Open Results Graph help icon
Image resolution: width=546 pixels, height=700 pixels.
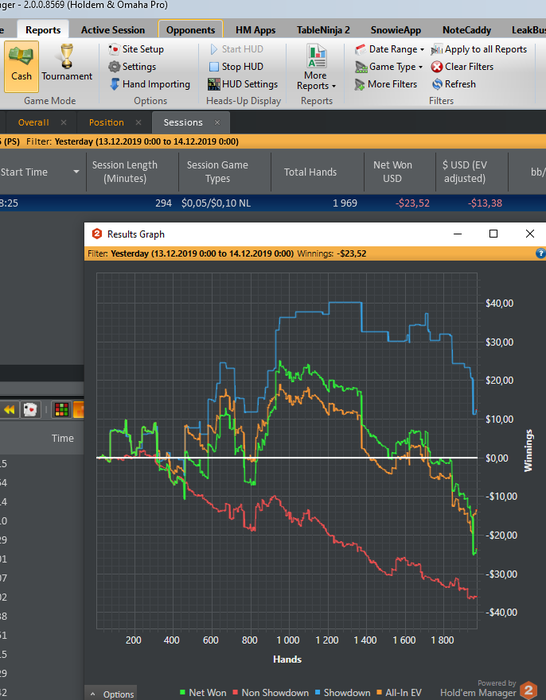540,254
